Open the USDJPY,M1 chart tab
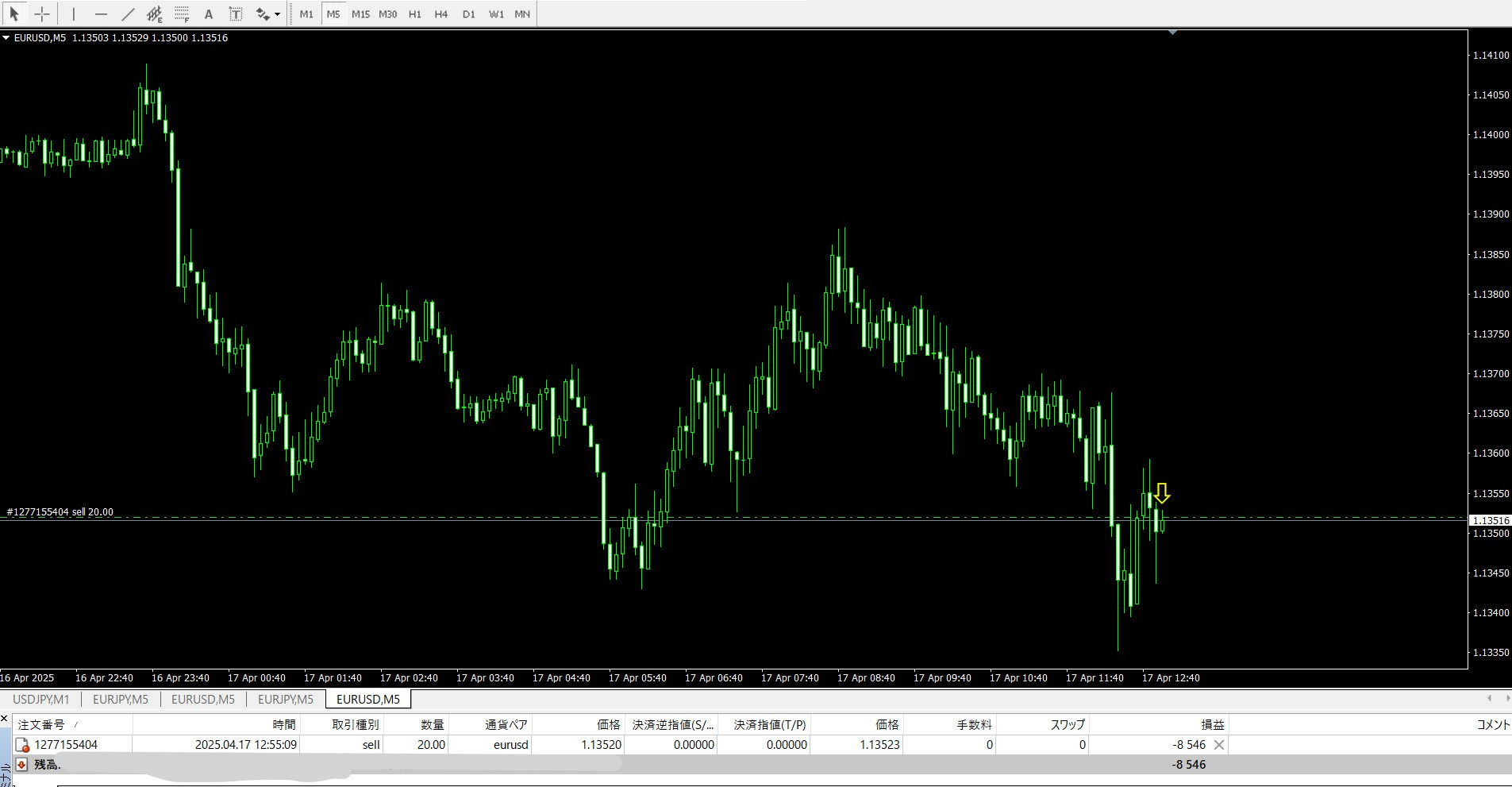1512x787 pixels. [40, 699]
